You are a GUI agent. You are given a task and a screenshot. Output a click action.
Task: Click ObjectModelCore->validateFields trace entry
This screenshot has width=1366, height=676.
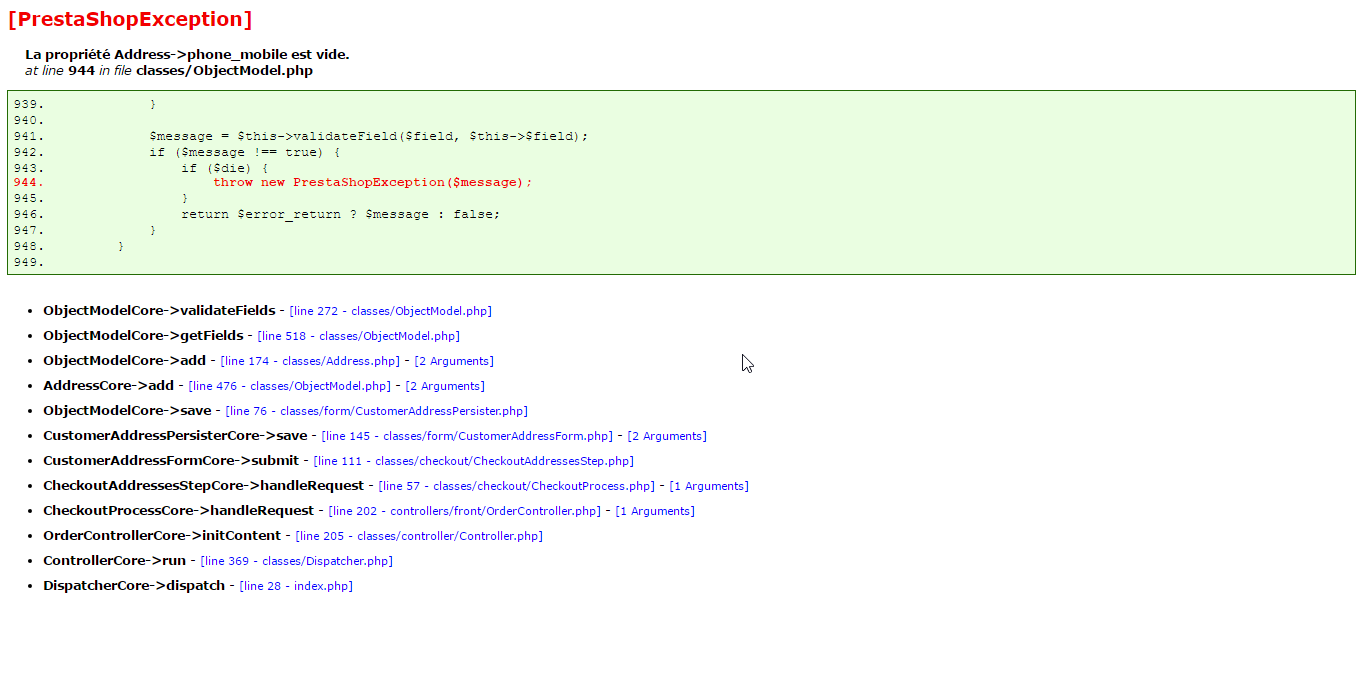(x=159, y=310)
